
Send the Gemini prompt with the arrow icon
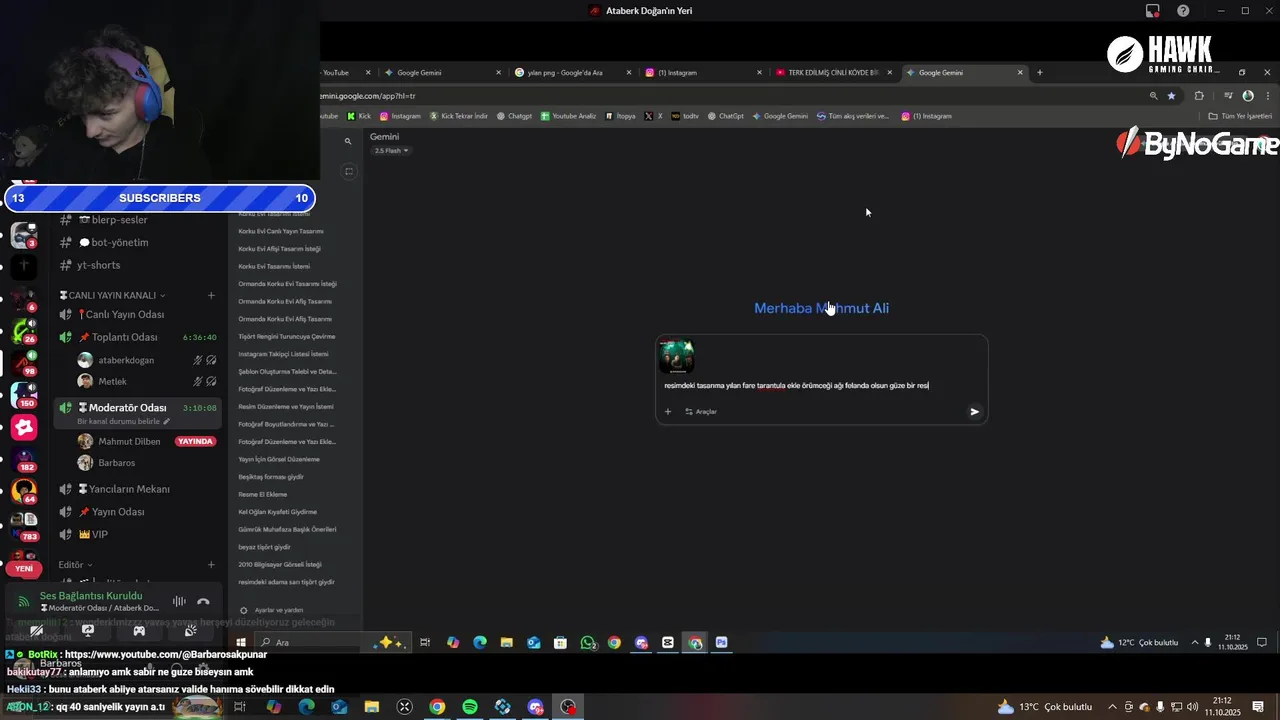[x=974, y=411]
